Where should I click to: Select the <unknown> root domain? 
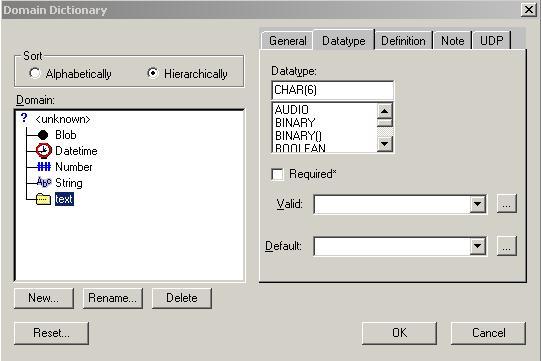[x=62, y=119]
